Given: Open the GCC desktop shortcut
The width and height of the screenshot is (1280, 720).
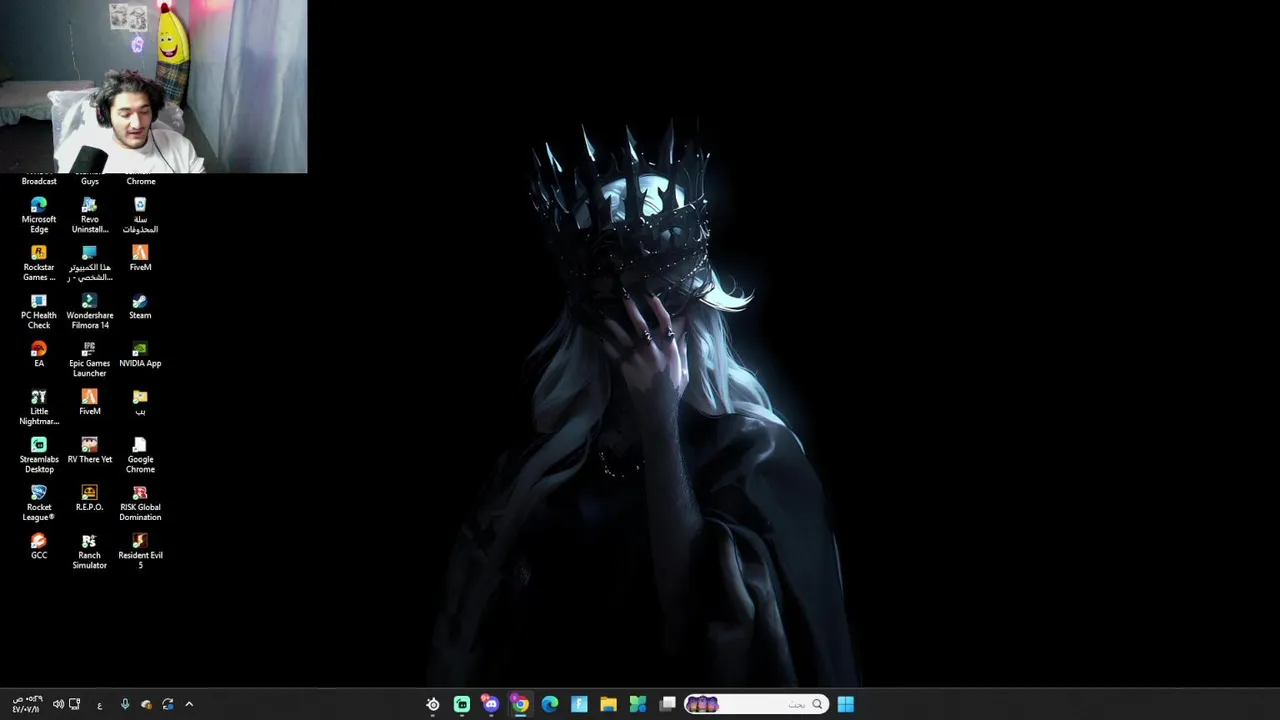Looking at the screenshot, I should coord(39,546).
